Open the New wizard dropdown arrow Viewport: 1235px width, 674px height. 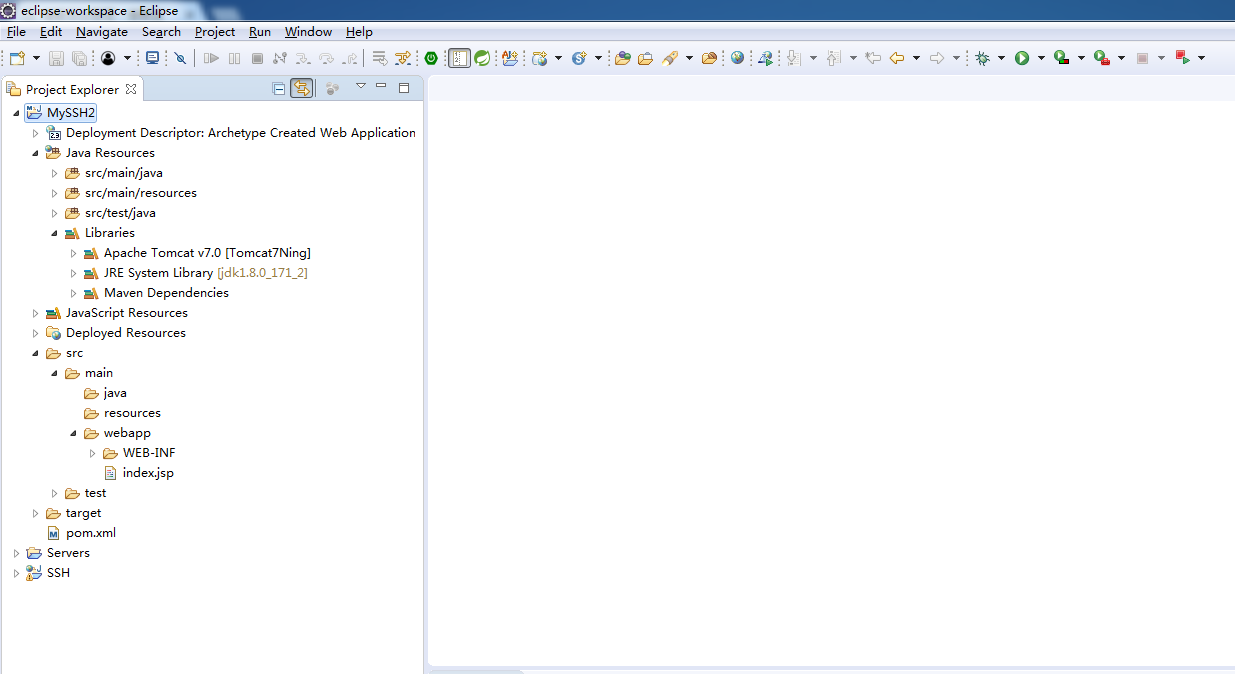click(x=37, y=58)
